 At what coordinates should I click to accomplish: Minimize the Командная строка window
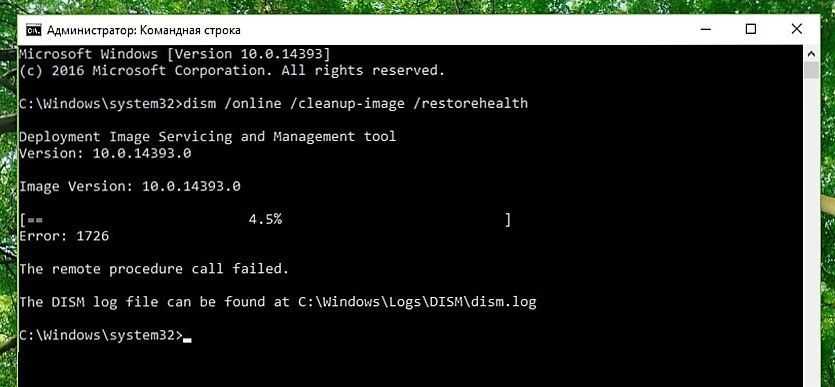[x=705, y=30]
